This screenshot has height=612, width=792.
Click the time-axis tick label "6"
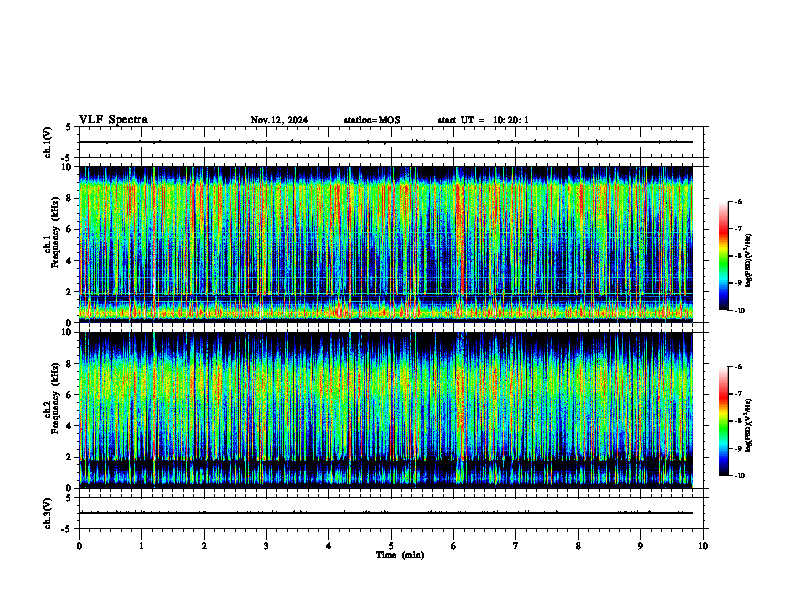tap(454, 546)
